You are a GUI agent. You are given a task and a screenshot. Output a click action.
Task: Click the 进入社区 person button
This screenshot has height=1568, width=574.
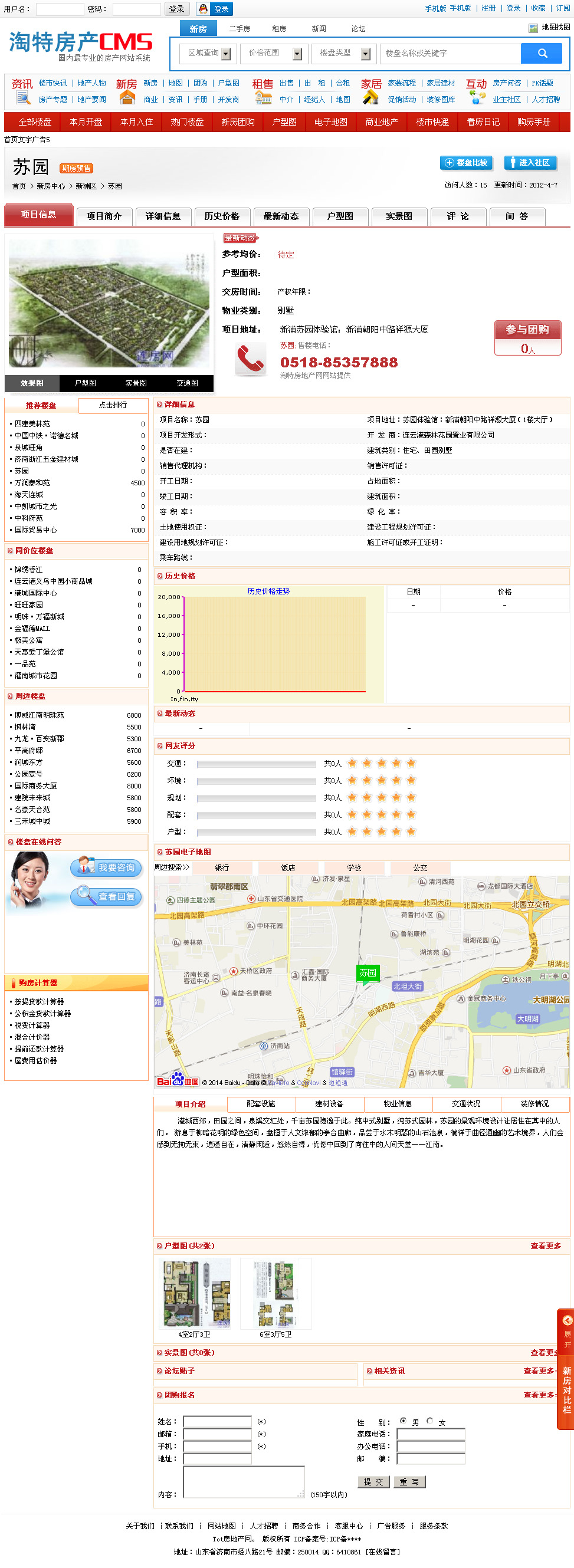click(x=530, y=163)
